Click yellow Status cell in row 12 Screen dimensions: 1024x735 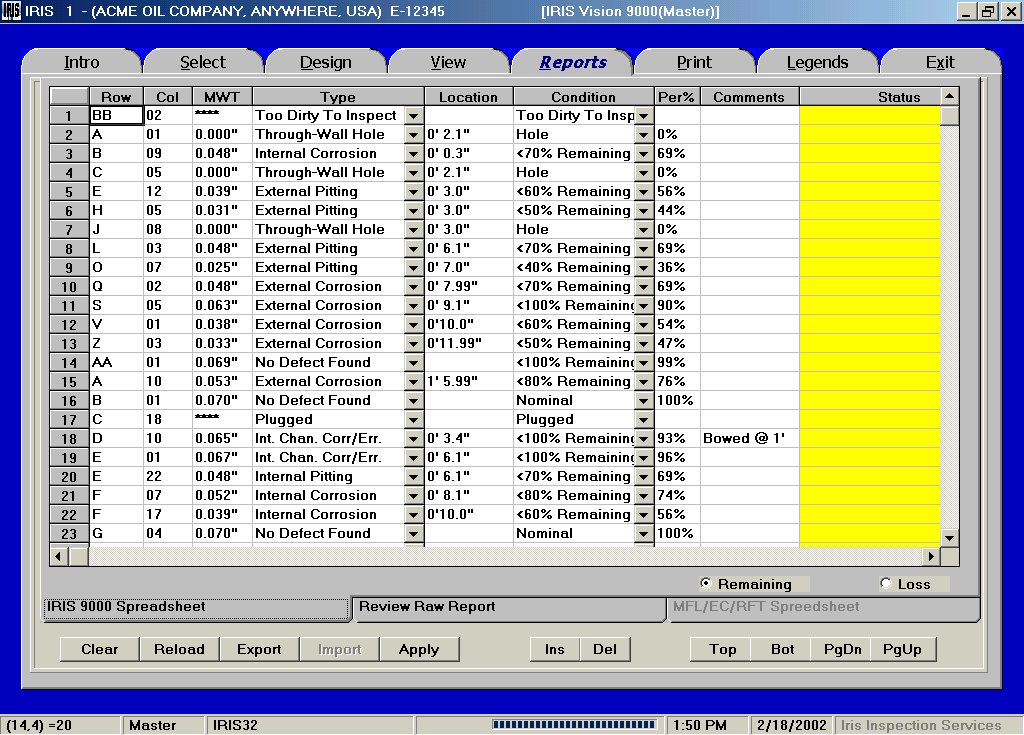(x=870, y=325)
